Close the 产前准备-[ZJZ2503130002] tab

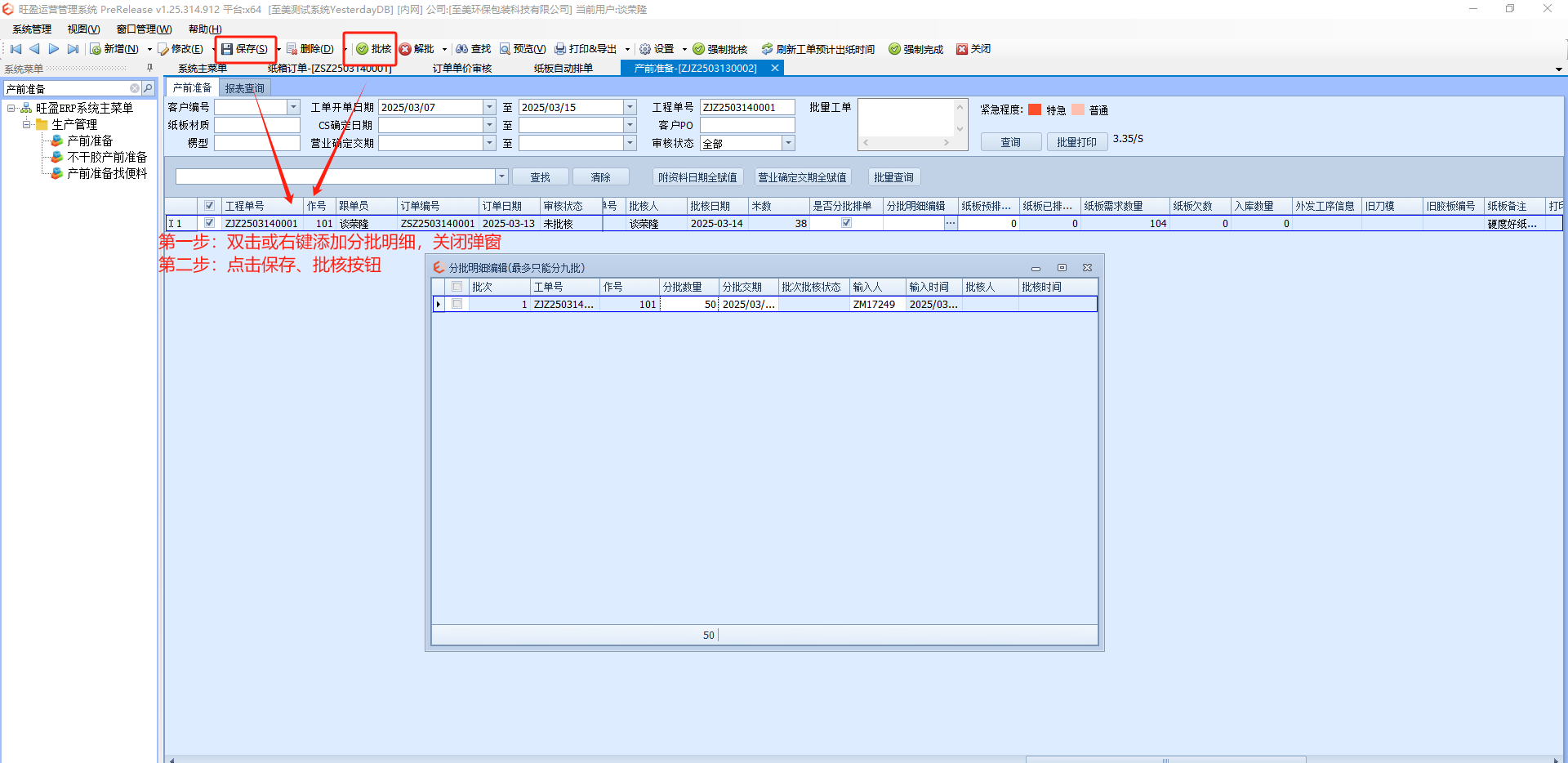[775, 68]
